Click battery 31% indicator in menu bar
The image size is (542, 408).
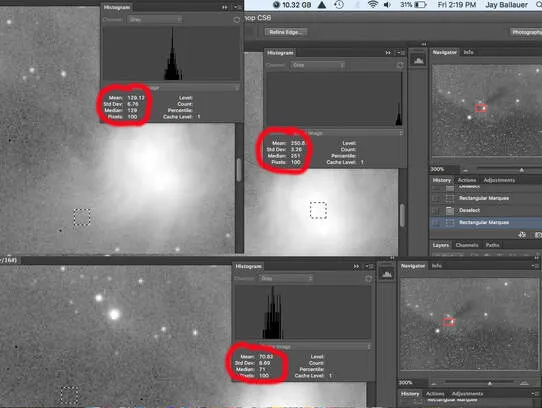click(x=413, y=5)
